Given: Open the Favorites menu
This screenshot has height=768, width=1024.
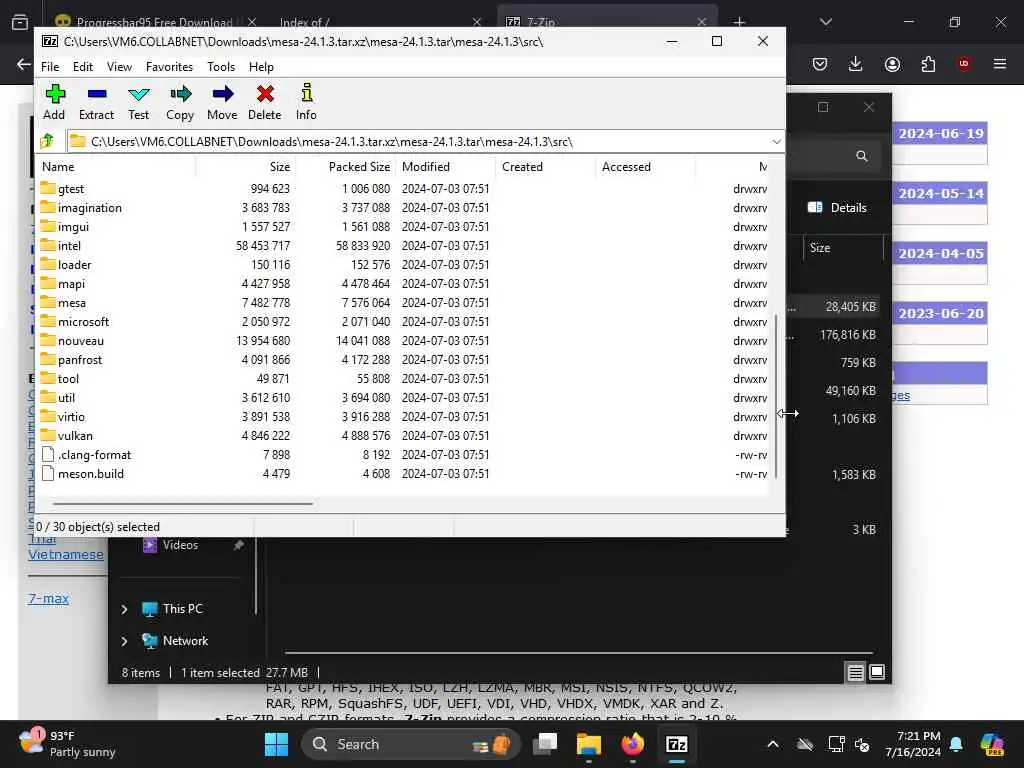Looking at the screenshot, I should [169, 67].
